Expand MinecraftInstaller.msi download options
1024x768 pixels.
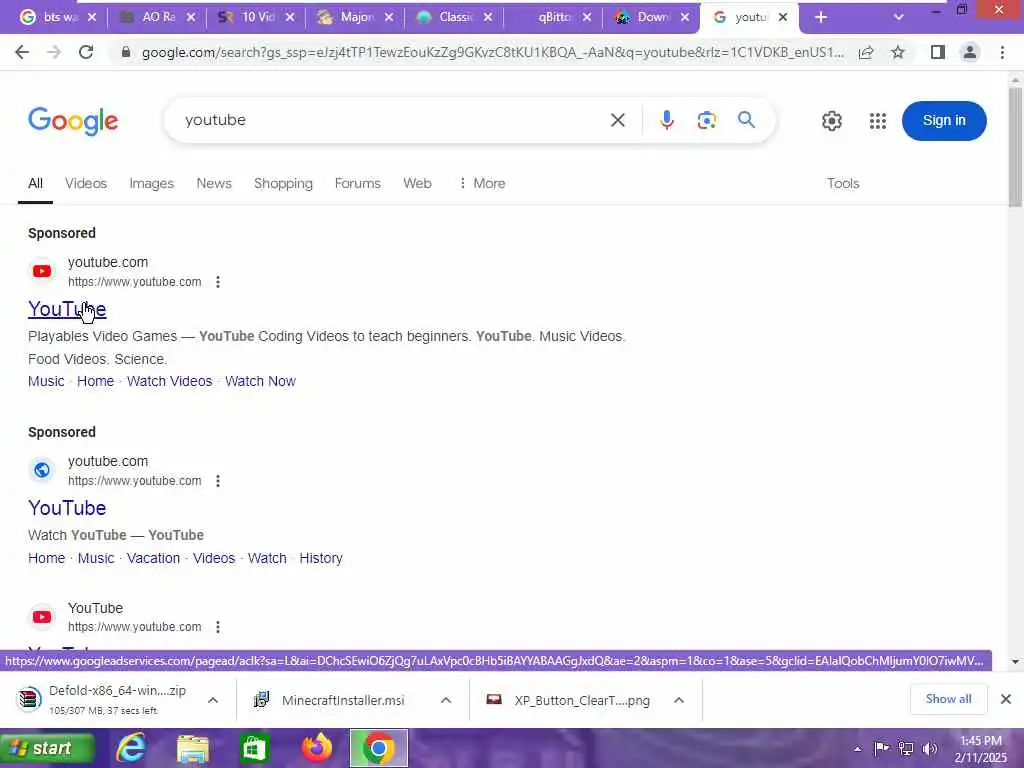pyautogui.click(x=446, y=700)
